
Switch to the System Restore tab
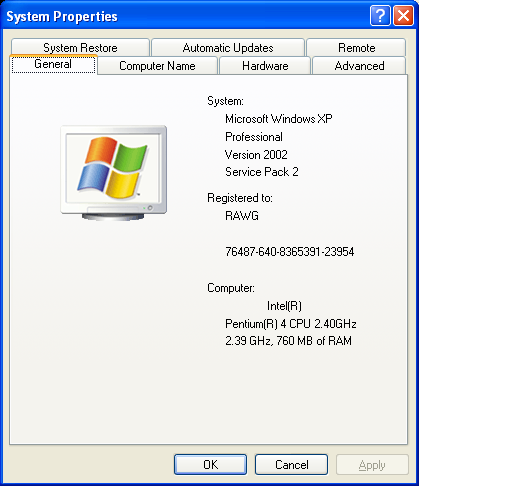(x=80, y=48)
